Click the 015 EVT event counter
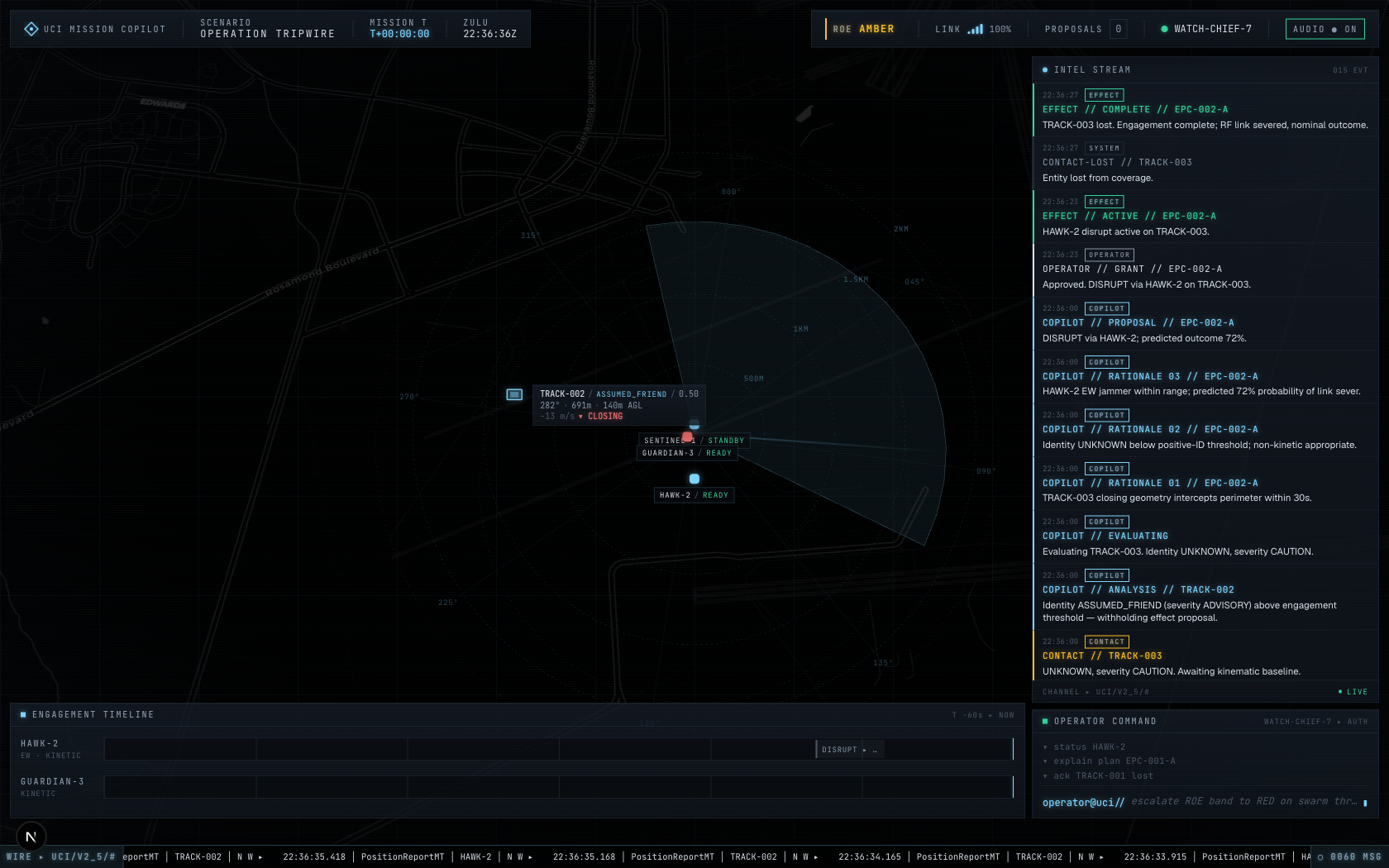The image size is (1389, 868). pos(1350,70)
